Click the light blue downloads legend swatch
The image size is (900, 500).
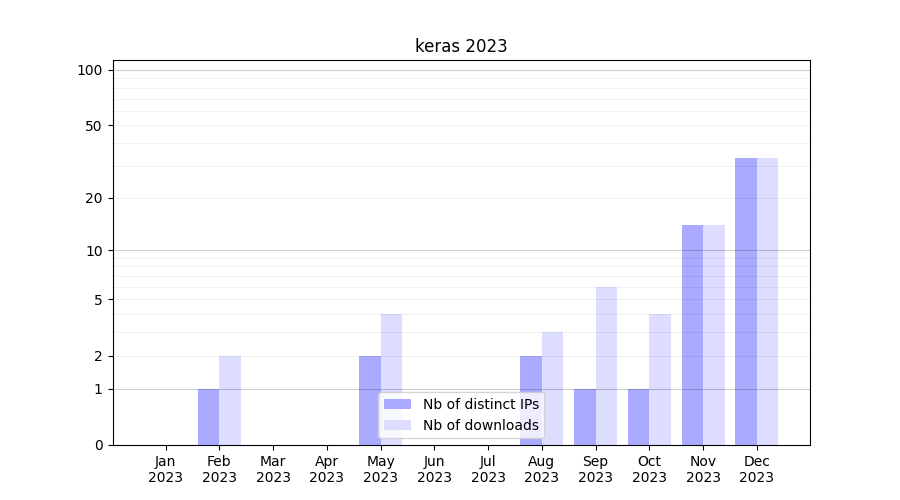point(397,425)
